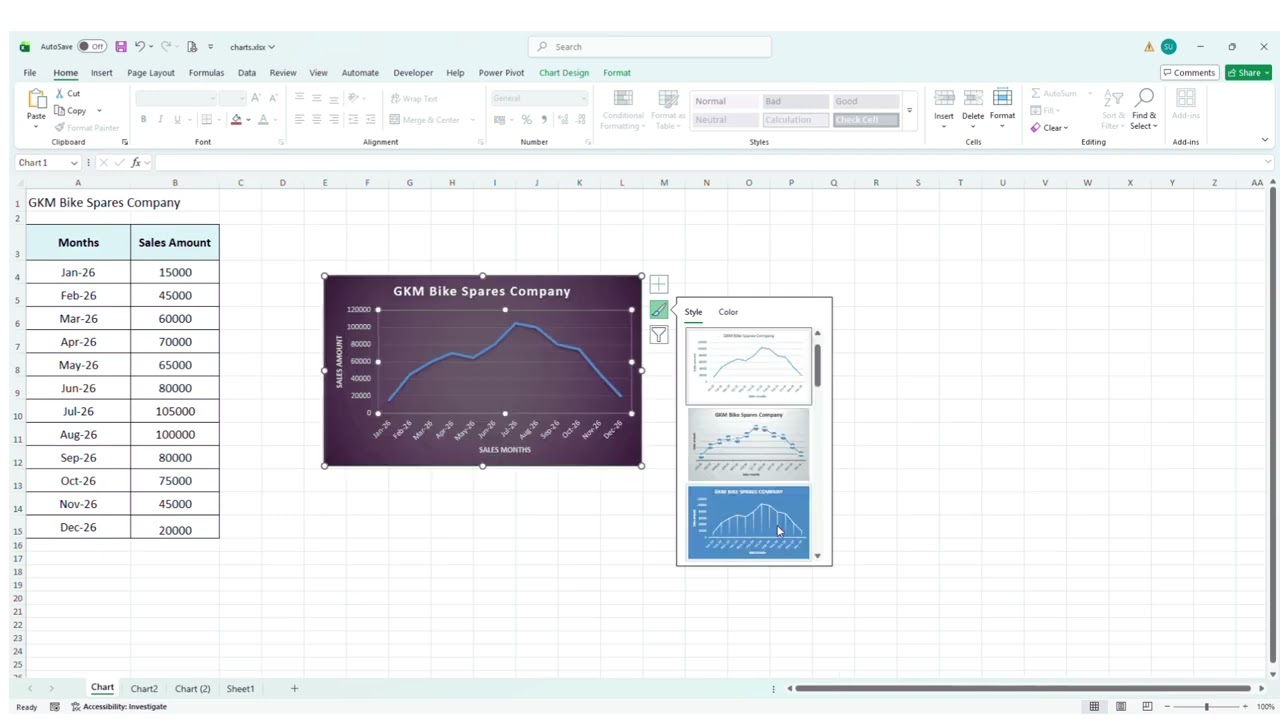Expand the Copy options arrow

coord(99,111)
